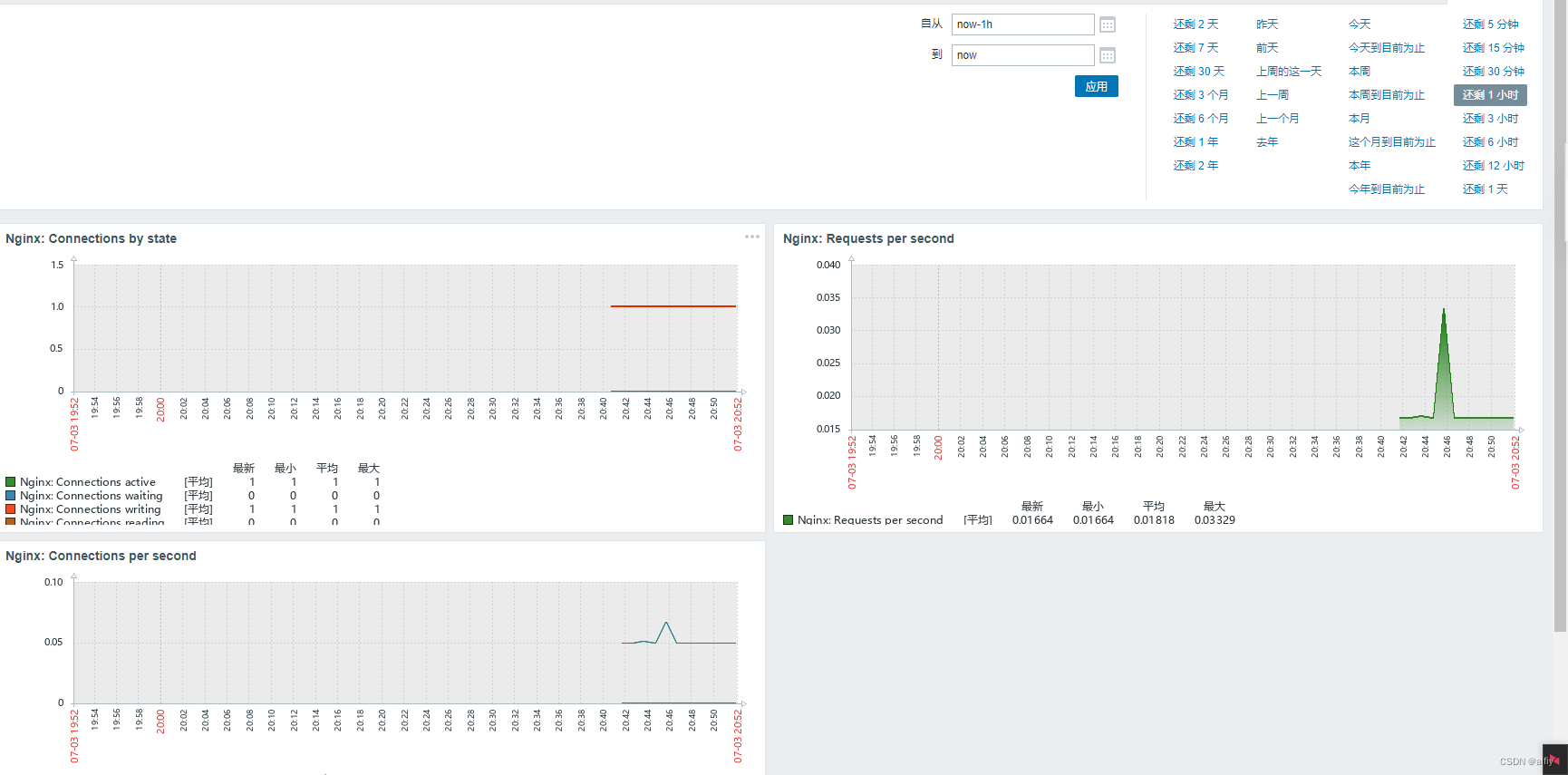Focus the now To input field
The height and width of the screenshot is (775, 1568).
pos(1022,55)
